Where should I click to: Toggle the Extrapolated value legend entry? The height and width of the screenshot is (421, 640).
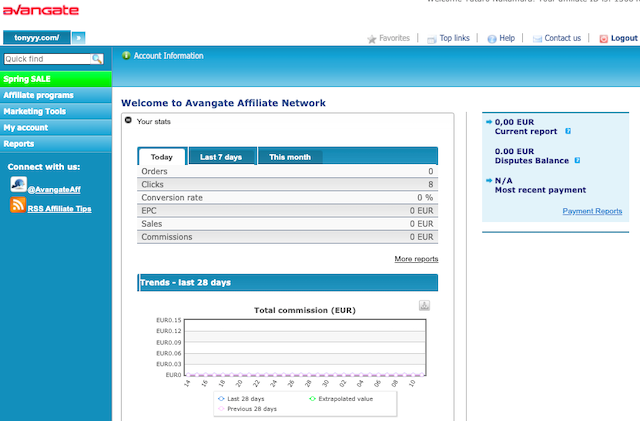click(341, 399)
